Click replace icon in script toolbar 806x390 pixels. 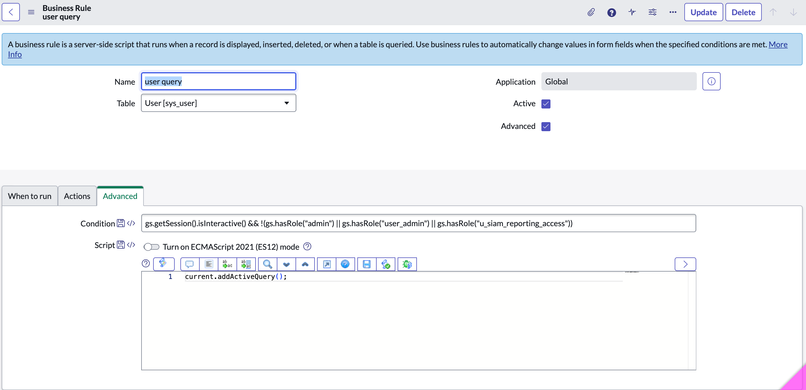pos(228,264)
